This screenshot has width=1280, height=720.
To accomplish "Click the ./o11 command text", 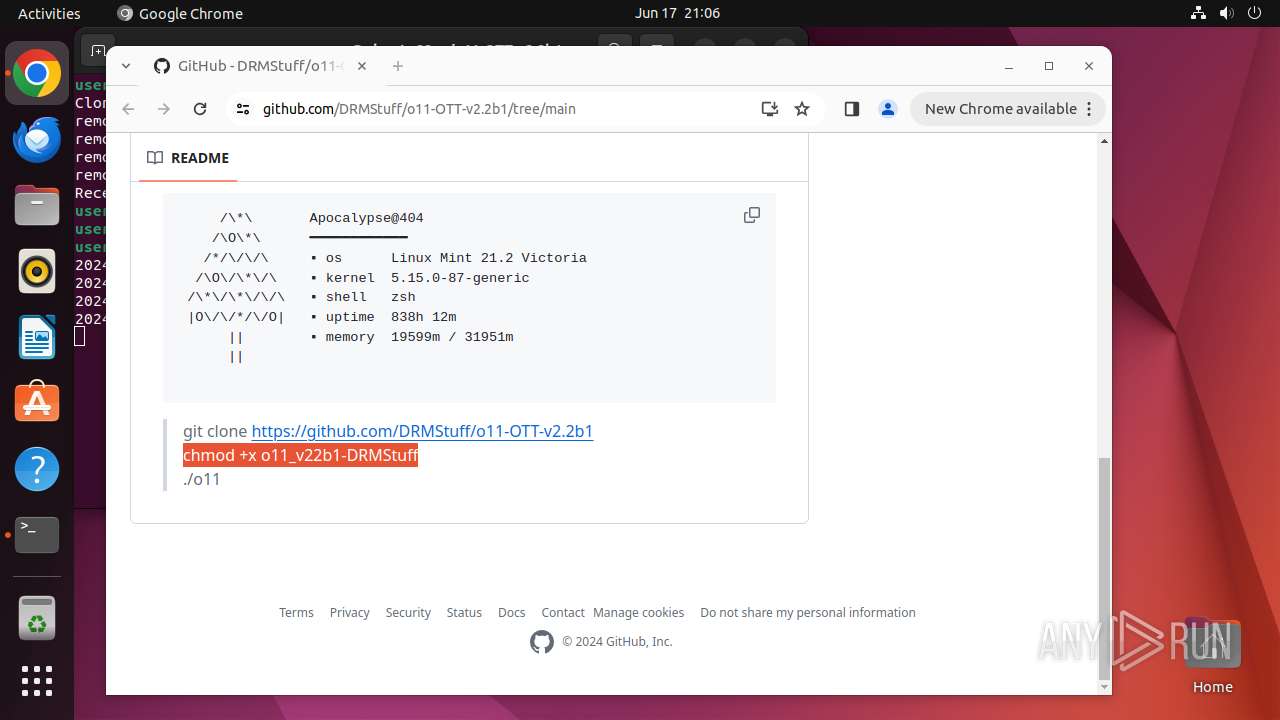I will [201, 479].
